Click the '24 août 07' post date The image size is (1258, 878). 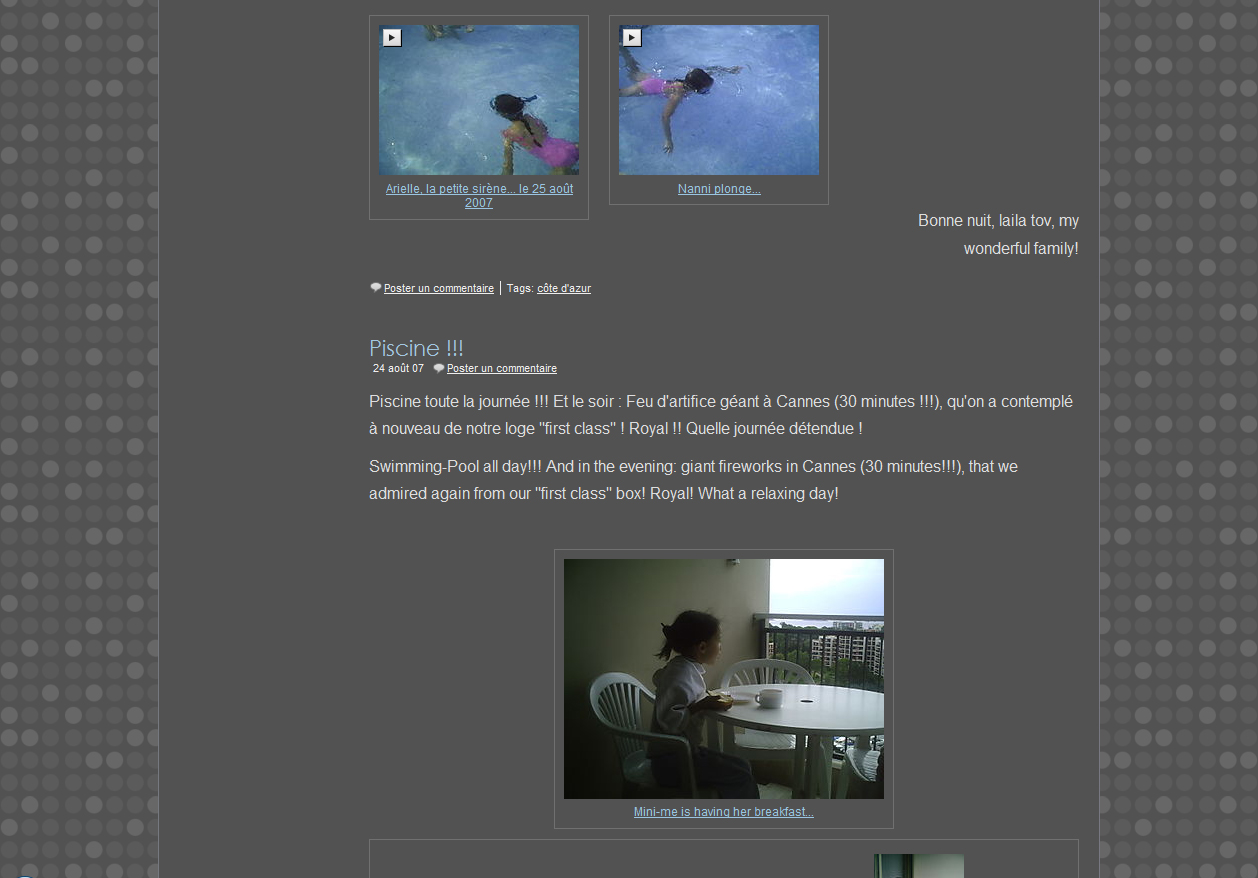[398, 369]
